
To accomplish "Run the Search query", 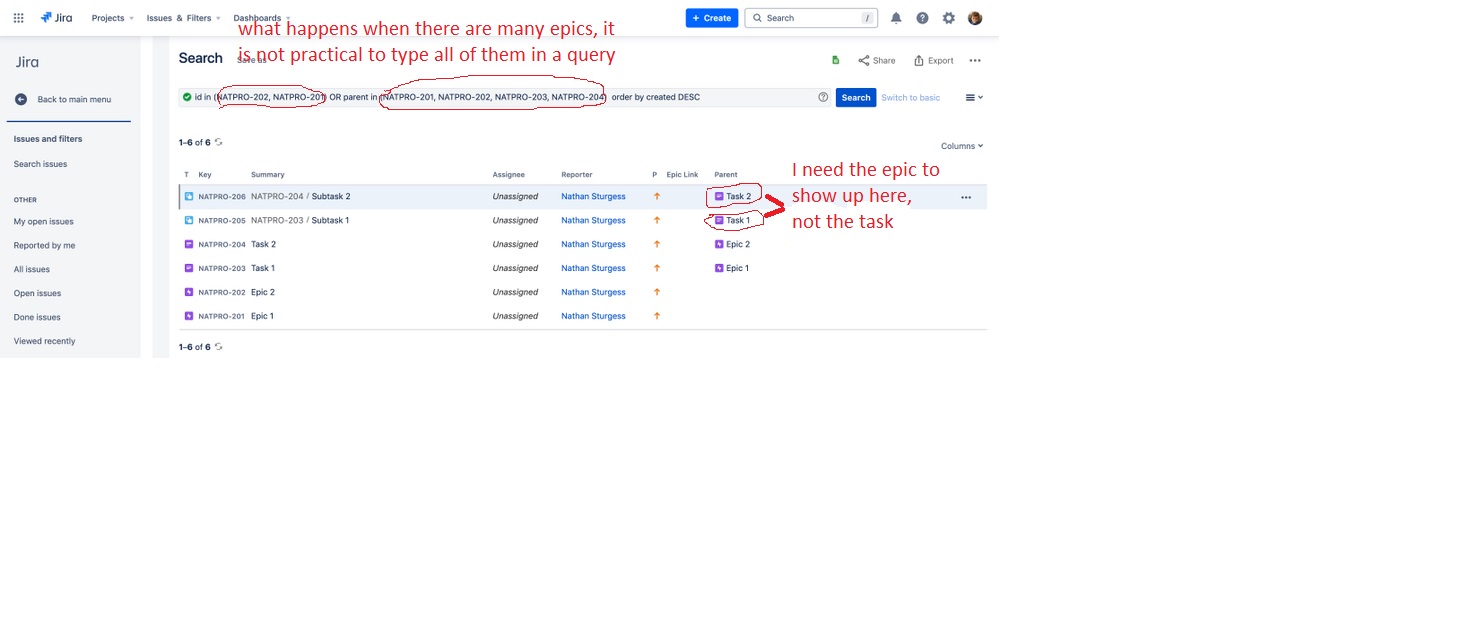I will tap(855, 97).
